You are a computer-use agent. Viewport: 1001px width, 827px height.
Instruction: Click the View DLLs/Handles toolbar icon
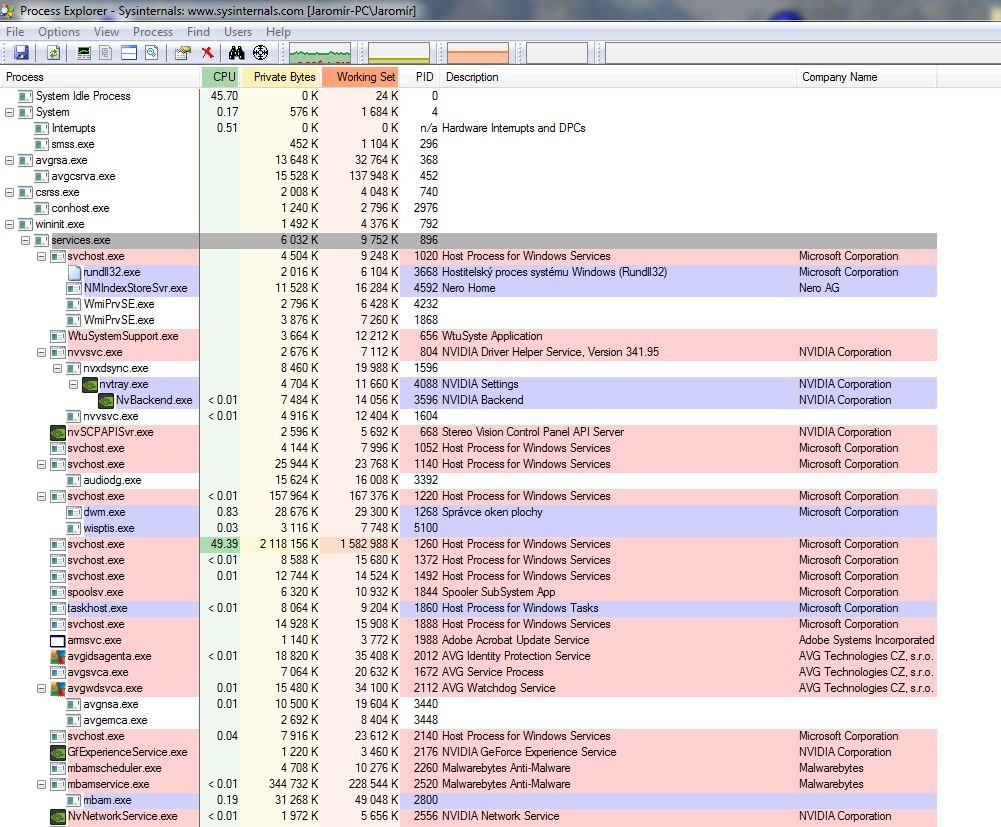pyautogui.click(x=152, y=53)
